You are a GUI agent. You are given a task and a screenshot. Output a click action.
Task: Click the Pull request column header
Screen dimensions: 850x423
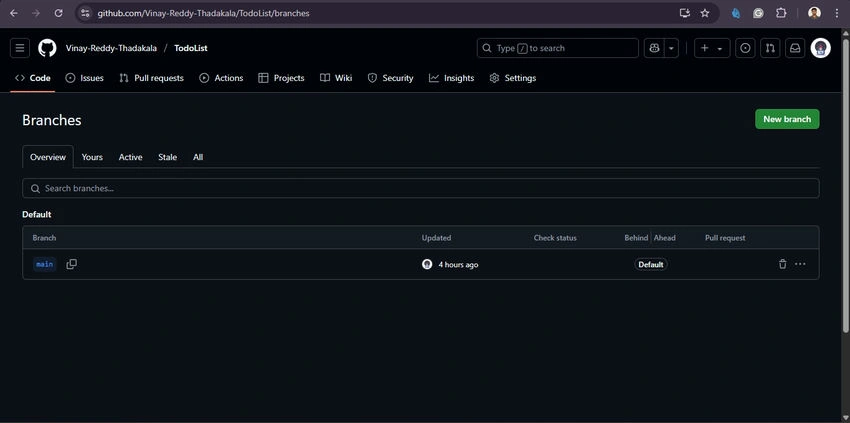[x=725, y=238]
